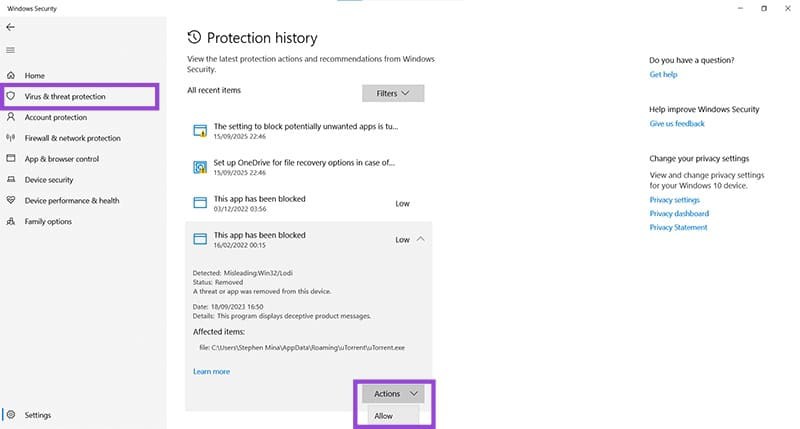
Task: Click the Home icon in sidebar
Action: coord(11,76)
